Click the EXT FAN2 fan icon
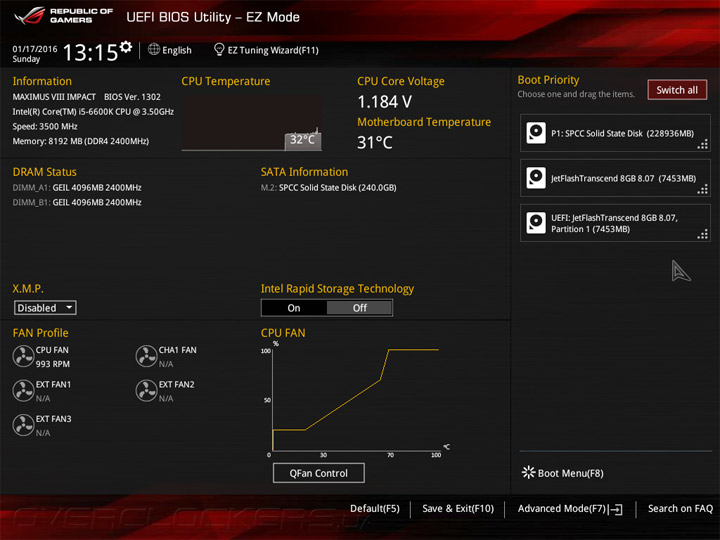 (x=146, y=391)
